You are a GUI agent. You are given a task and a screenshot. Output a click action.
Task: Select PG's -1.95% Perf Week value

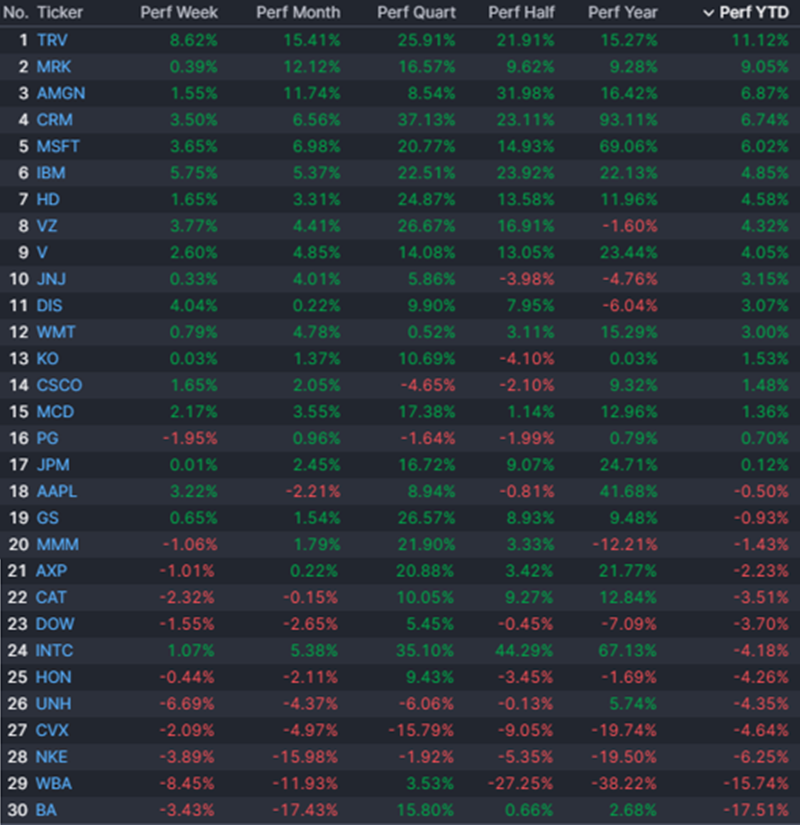[190, 438]
